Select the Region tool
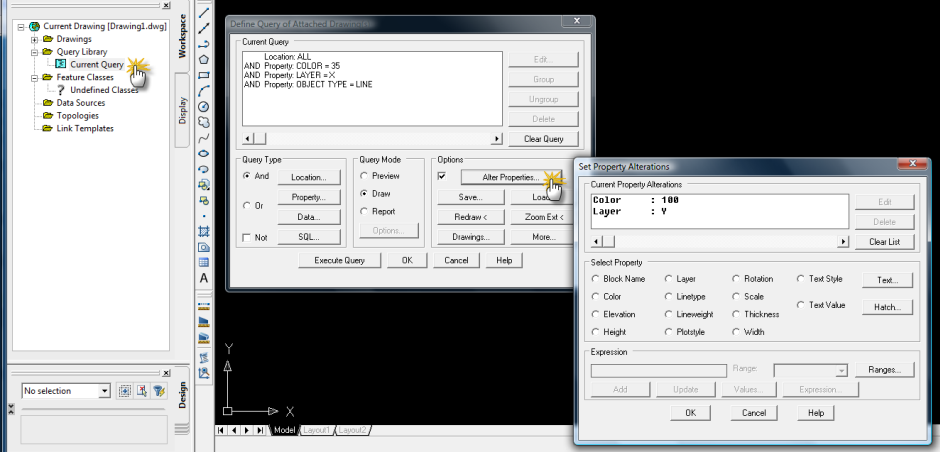Image resolution: width=940 pixels, height=452 pixels. point(204,247)
